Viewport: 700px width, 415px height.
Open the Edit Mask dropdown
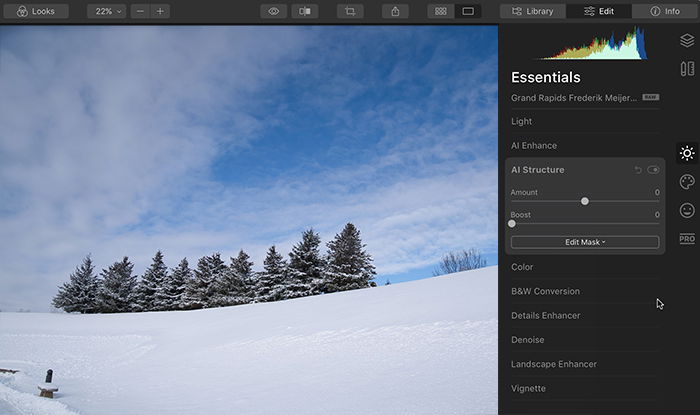click(x=585, y=242)
